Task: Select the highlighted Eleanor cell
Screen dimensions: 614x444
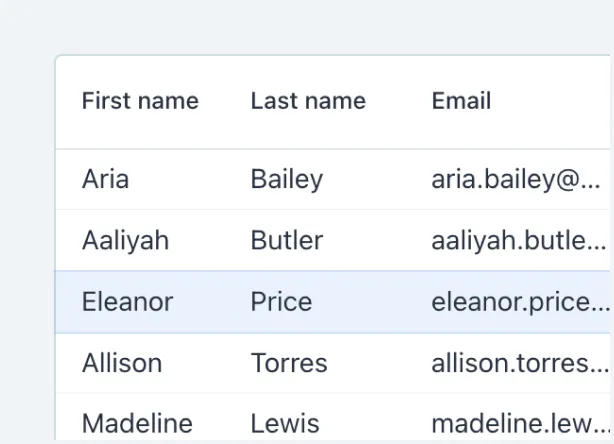Action: click(127, 302)
